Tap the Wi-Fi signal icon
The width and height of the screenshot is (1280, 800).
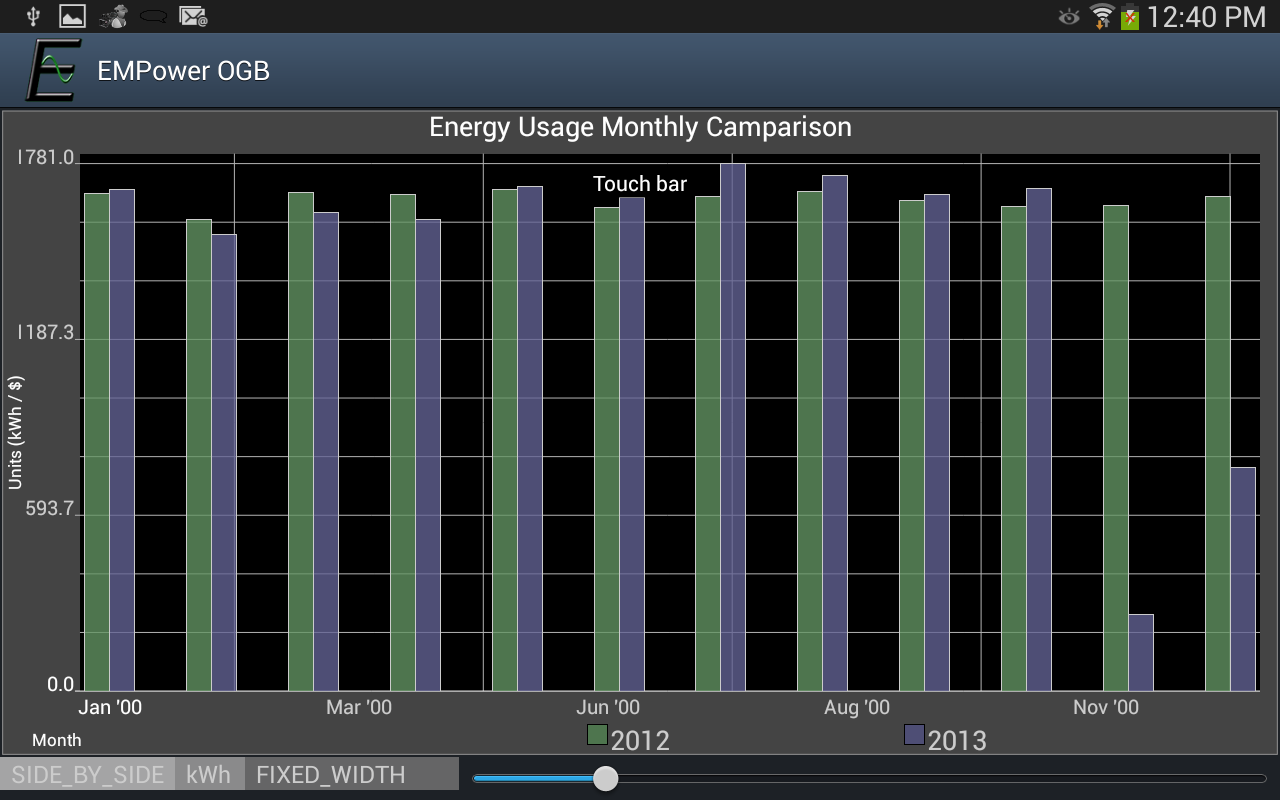1102,16
